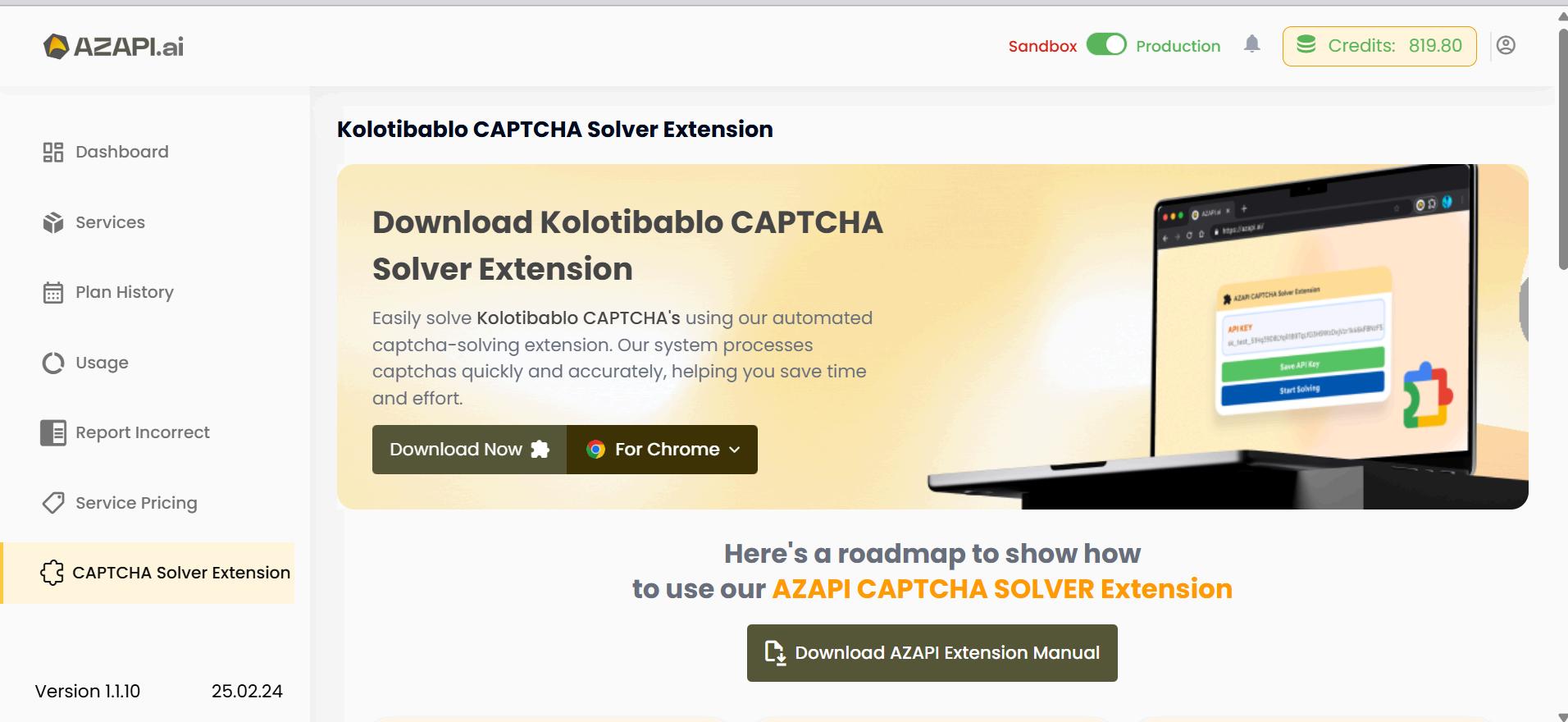Click the page vertical scrollbar
Image resolution: width=1568 pixels, height=722 pixels.
[1562, 148]
